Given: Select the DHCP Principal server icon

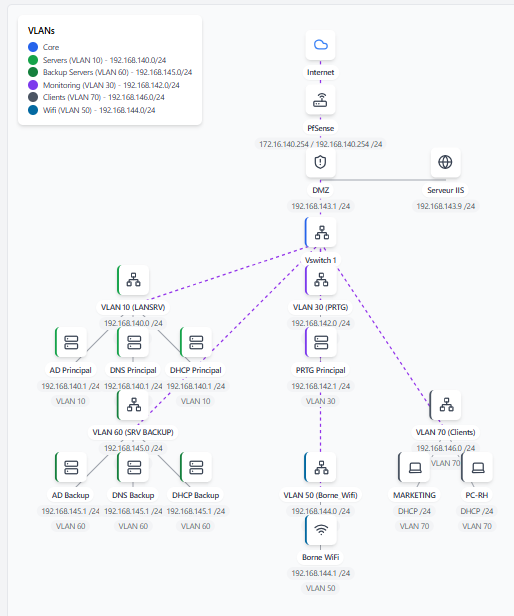Looking at the screenshot, I should pyautogui.click(x=196, y=342).
